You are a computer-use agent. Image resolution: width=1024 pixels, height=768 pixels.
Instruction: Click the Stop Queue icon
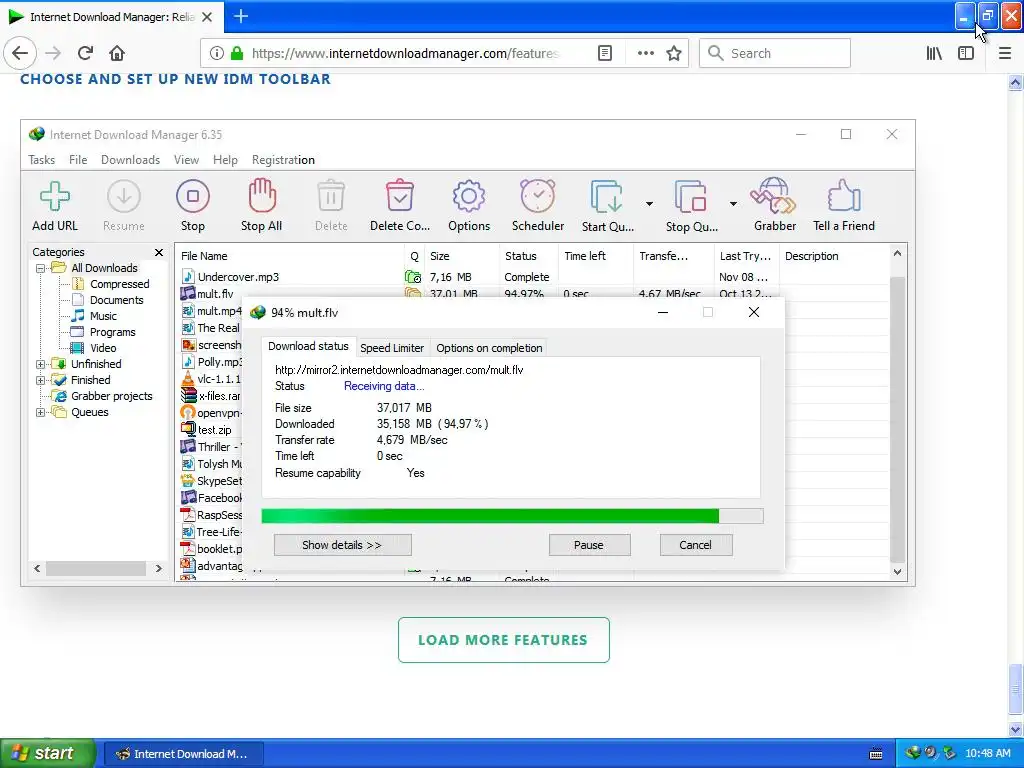click(690, 197)
